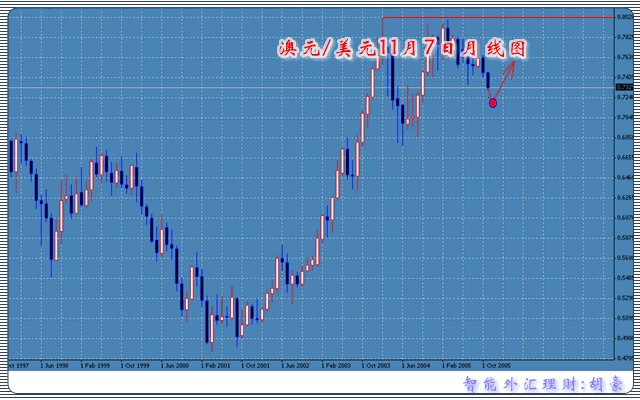The height and width of the screenshot is (400, 640).
Task: Click the '1 Feb 2003' date axis label
Action: 336,366
